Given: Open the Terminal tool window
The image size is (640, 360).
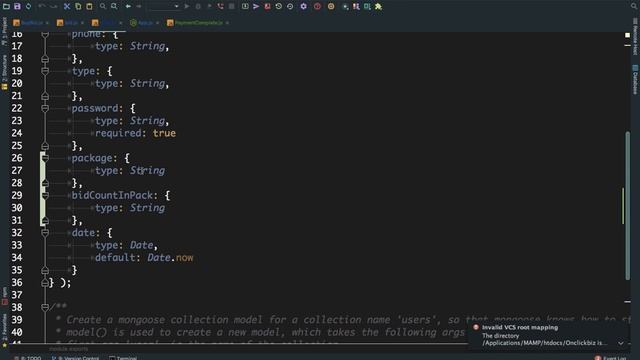Looking at the screenshot, I should point(123,358).
